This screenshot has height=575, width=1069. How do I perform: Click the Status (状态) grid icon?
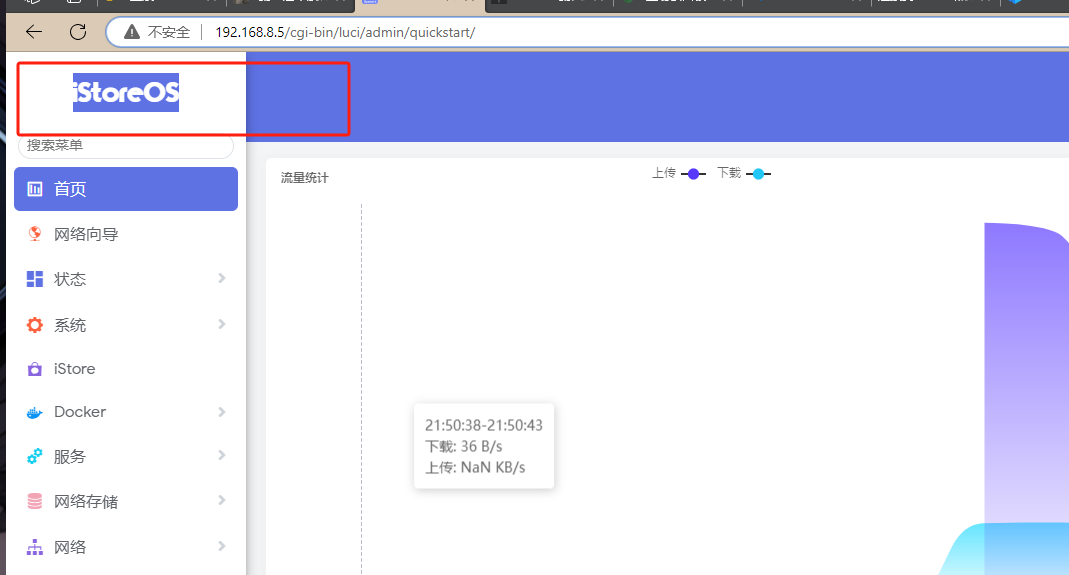click(35, 279)
